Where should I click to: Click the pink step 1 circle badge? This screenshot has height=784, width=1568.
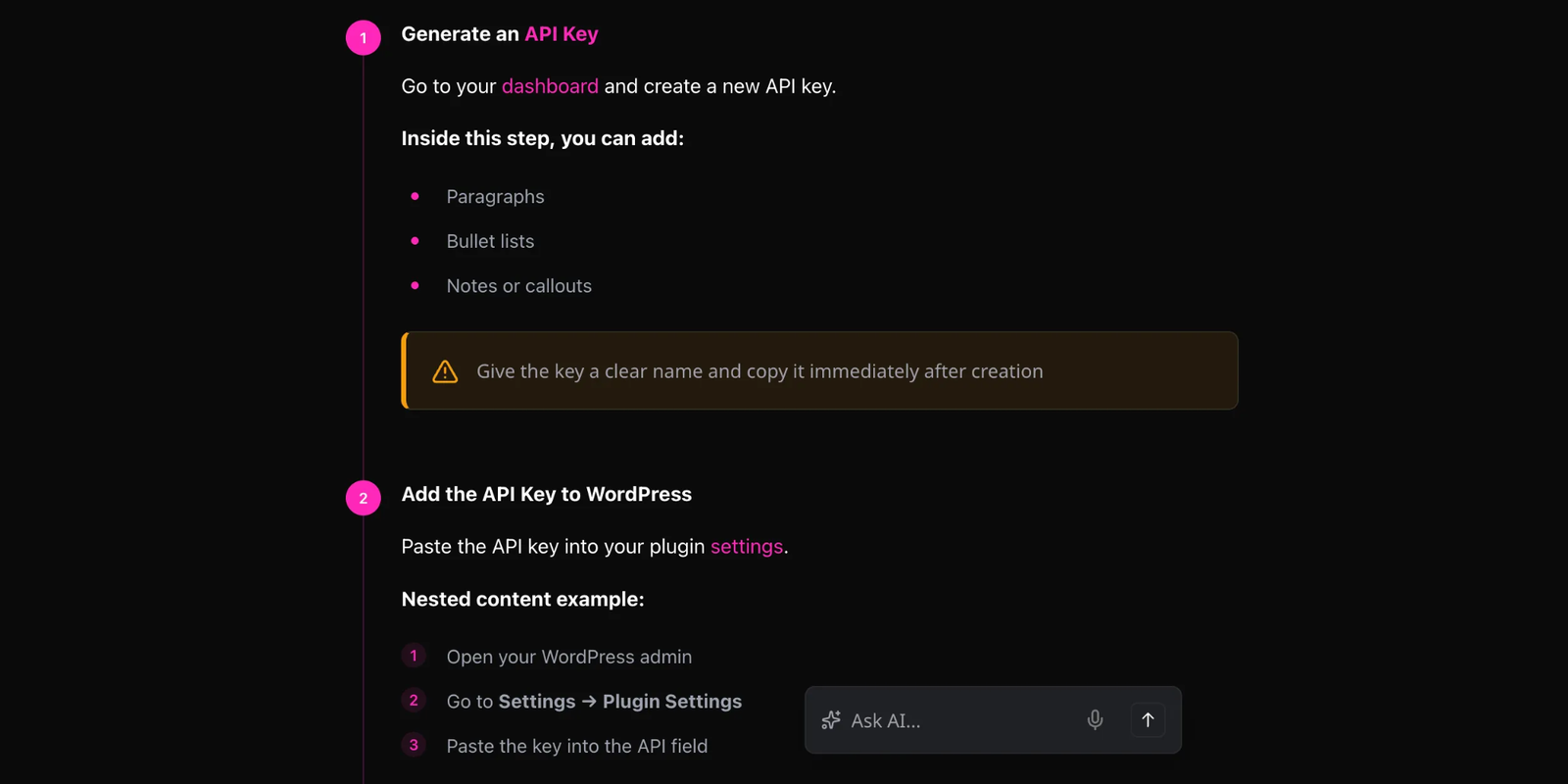(x=364, y=38)
